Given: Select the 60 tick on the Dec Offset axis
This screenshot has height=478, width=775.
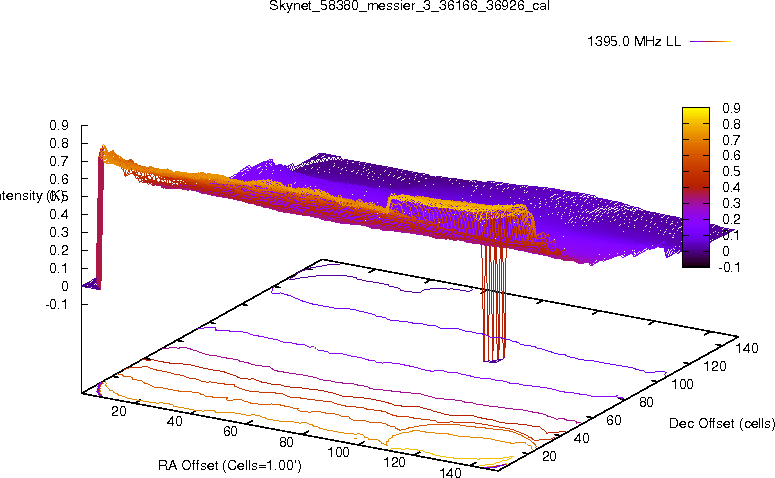Looking at the screenshot, I should point(613,420).
